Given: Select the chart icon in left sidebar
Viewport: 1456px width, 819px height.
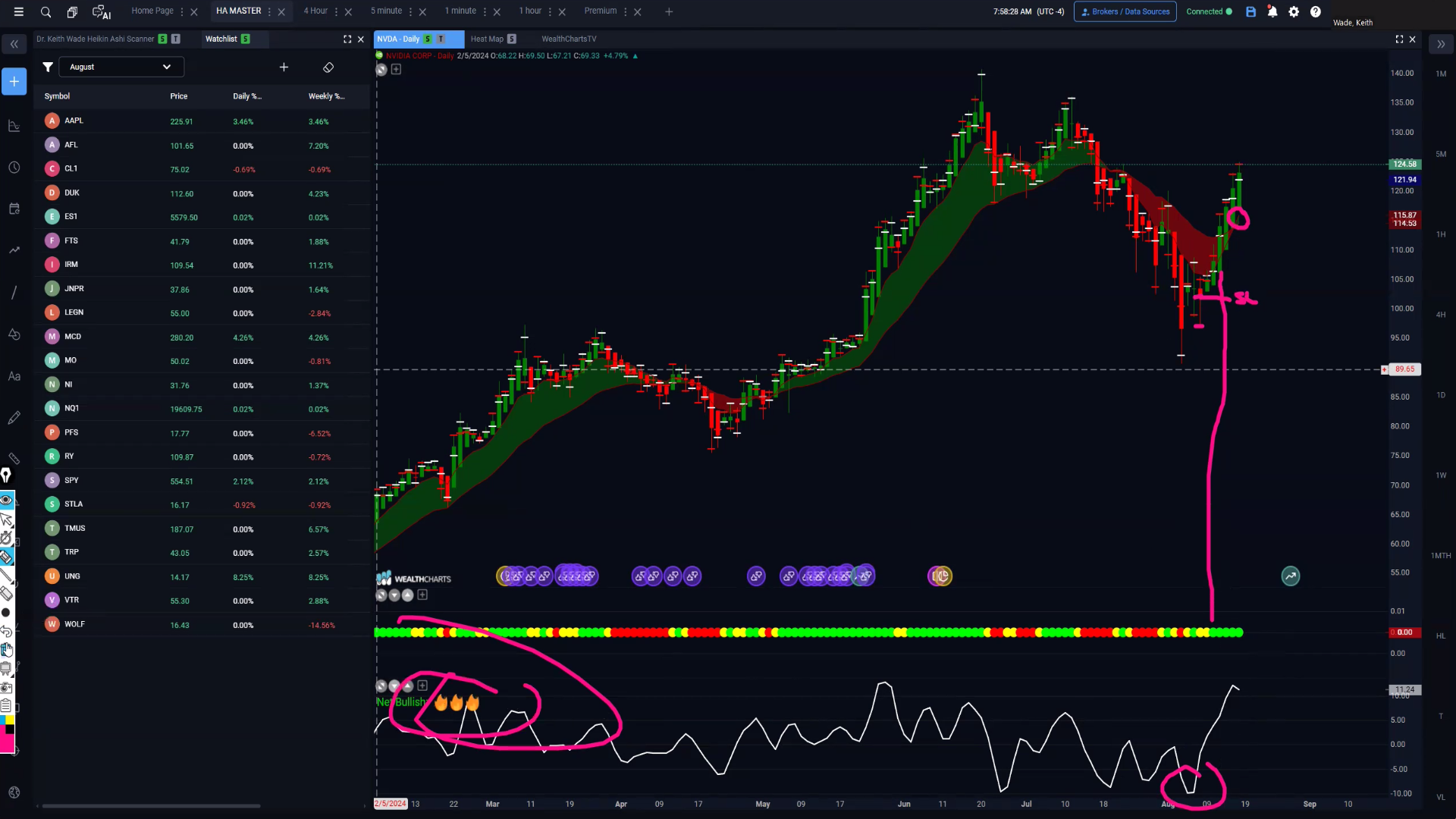Looking at the screenshot, I should point(14,126).
